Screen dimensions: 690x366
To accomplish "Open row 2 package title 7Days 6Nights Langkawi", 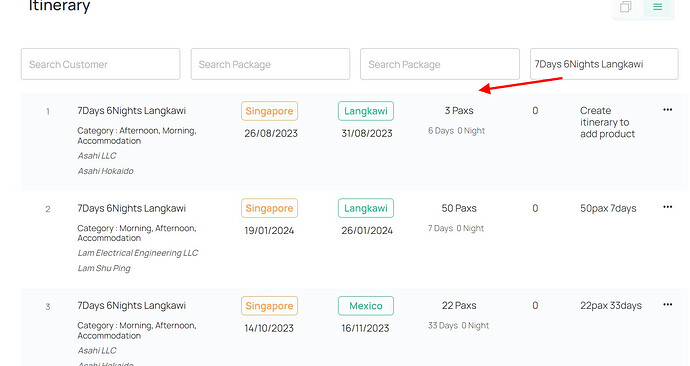I will click(132, 208).
